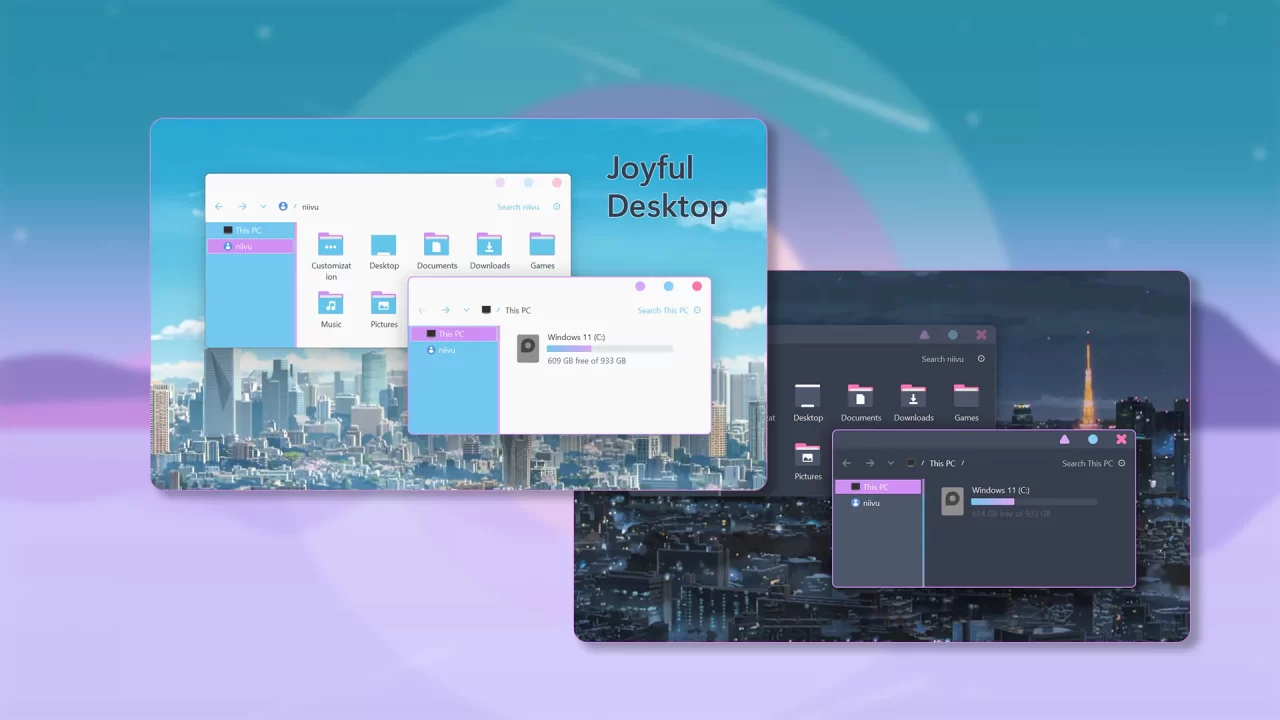This screenshot has width=1280, height=720.
Task: Close the dark This PC window
Action: pyautogui.click(x=1121, y=439)
